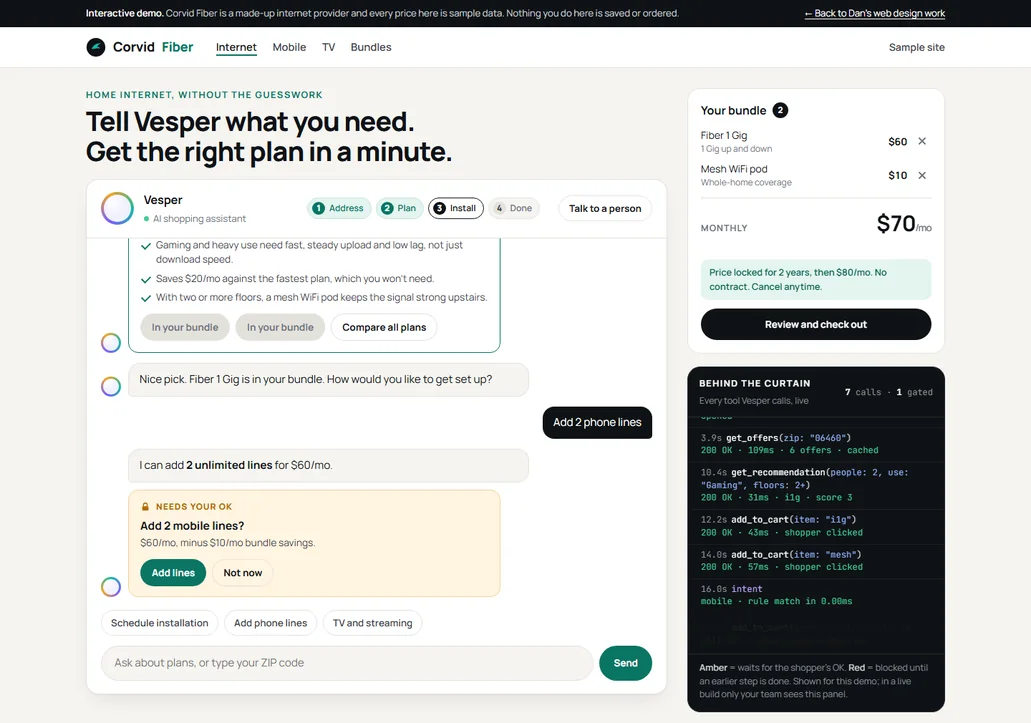Click the get_offers tool call entry
1031x723 pixels.
(x=815, y=444)
